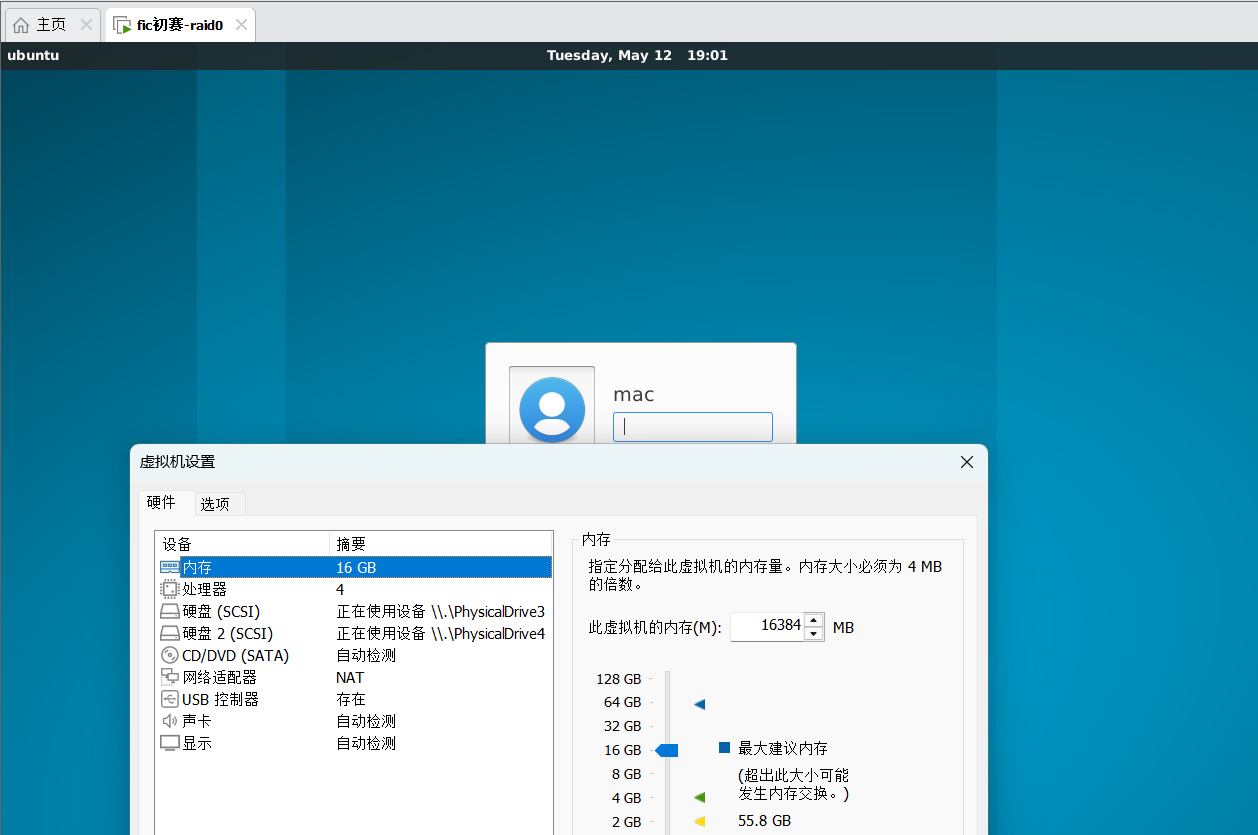
Task: Select the 硬盘 2 (SCSI) device row
Action: (x=355, y=633)
